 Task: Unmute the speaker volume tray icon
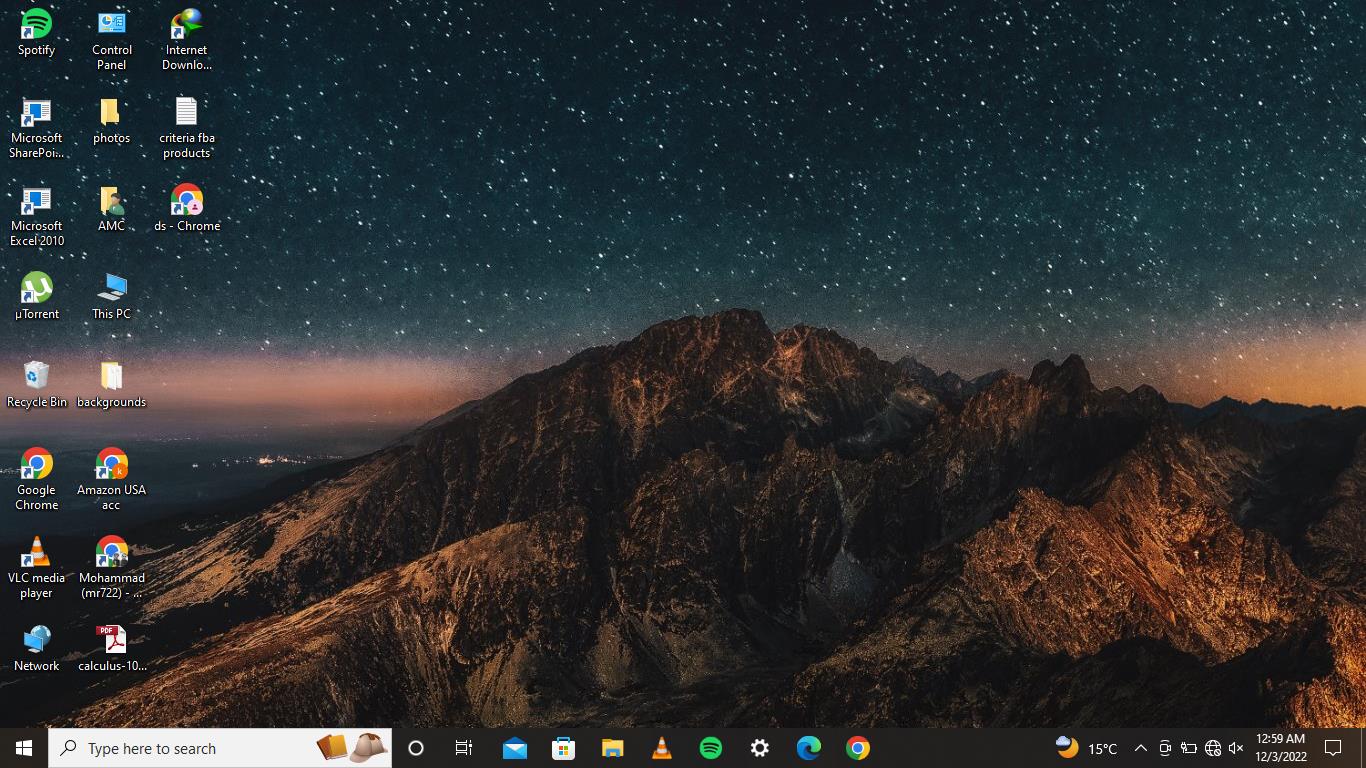coord(1236,748)
